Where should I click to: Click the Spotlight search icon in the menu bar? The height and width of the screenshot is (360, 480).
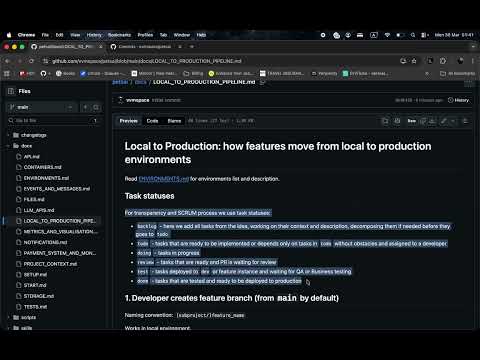coord(413,35)
